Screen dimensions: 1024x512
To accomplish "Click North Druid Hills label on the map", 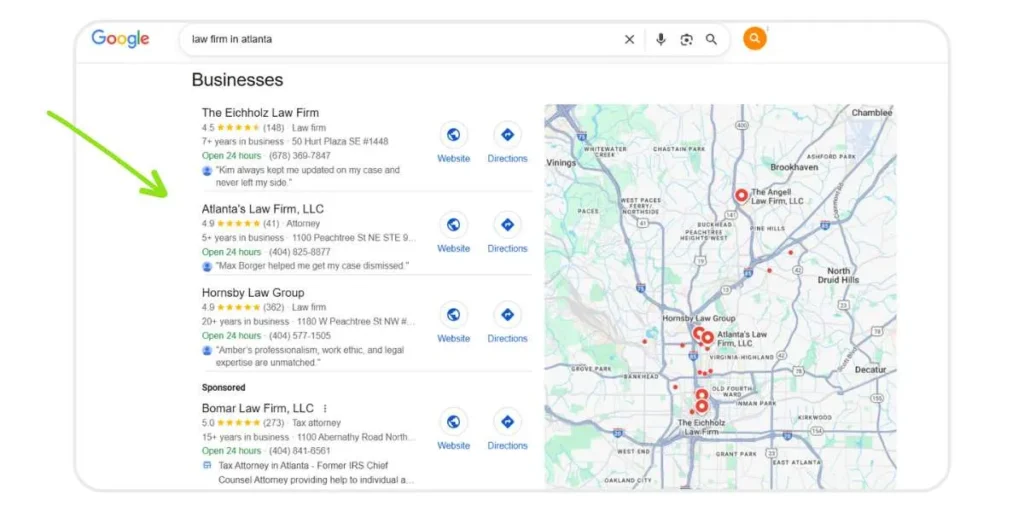I will click(x=839, y=276).
